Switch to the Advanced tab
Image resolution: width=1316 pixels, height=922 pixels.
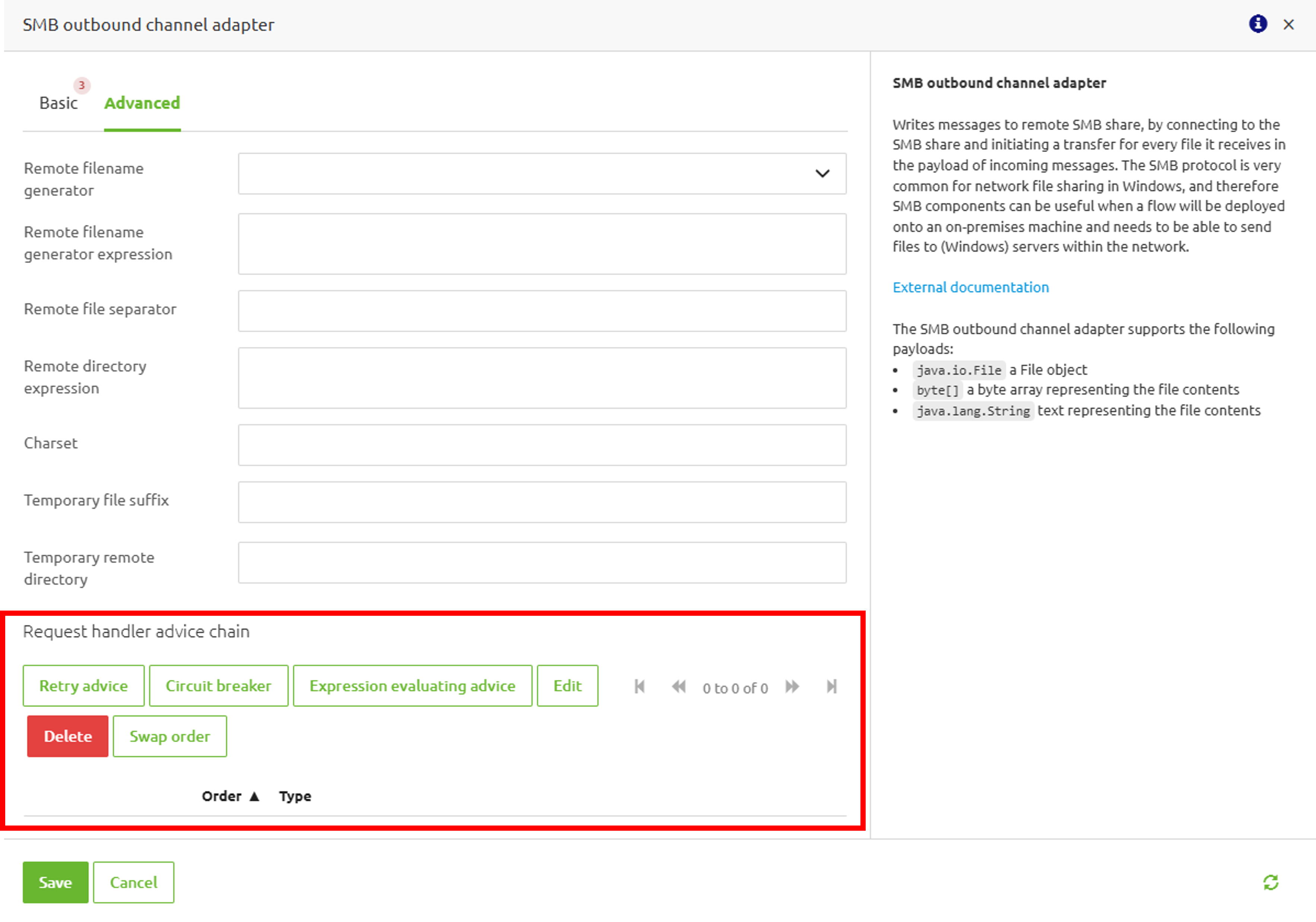click(x=142, y=103)
